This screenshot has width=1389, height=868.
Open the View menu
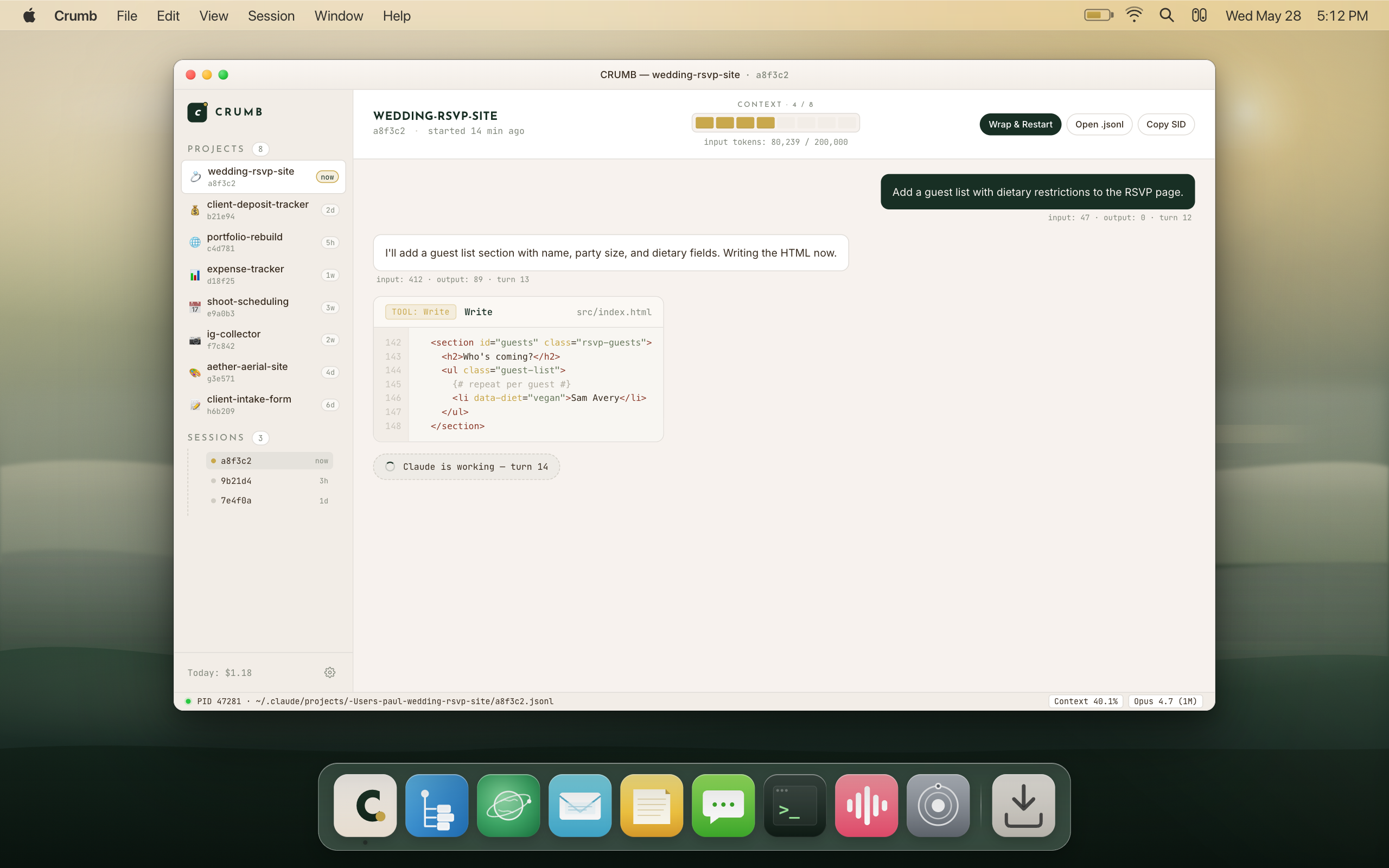pyautogui.click(x=214, y=16)
